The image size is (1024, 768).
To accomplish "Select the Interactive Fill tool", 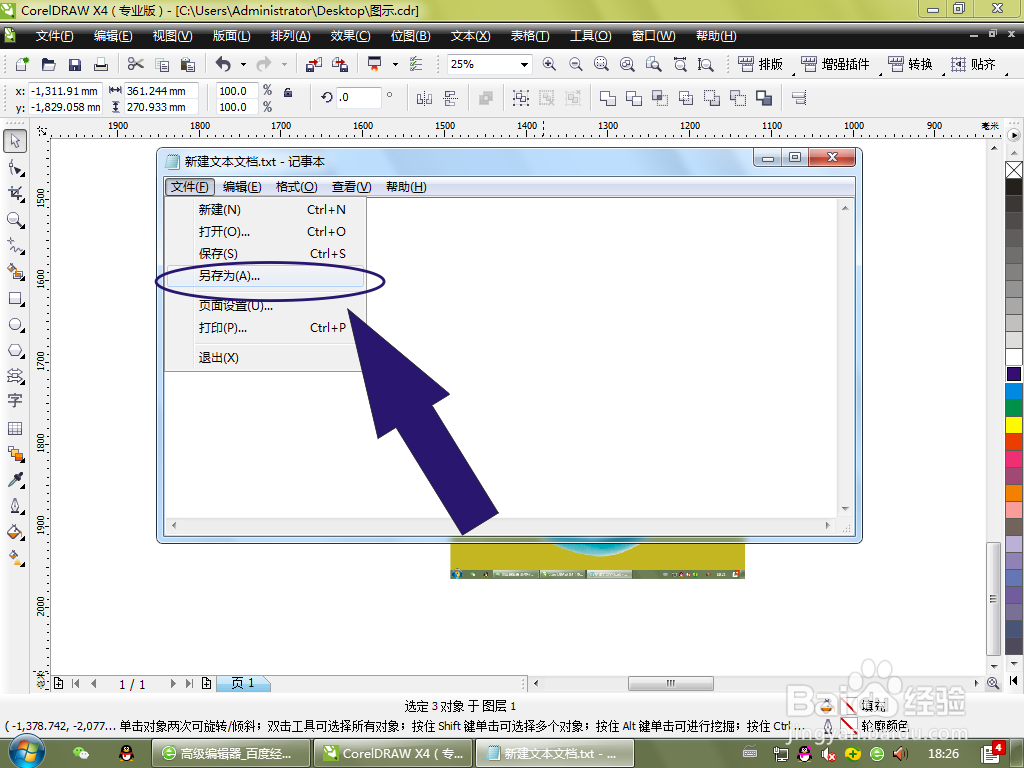I will pos(15,558).
